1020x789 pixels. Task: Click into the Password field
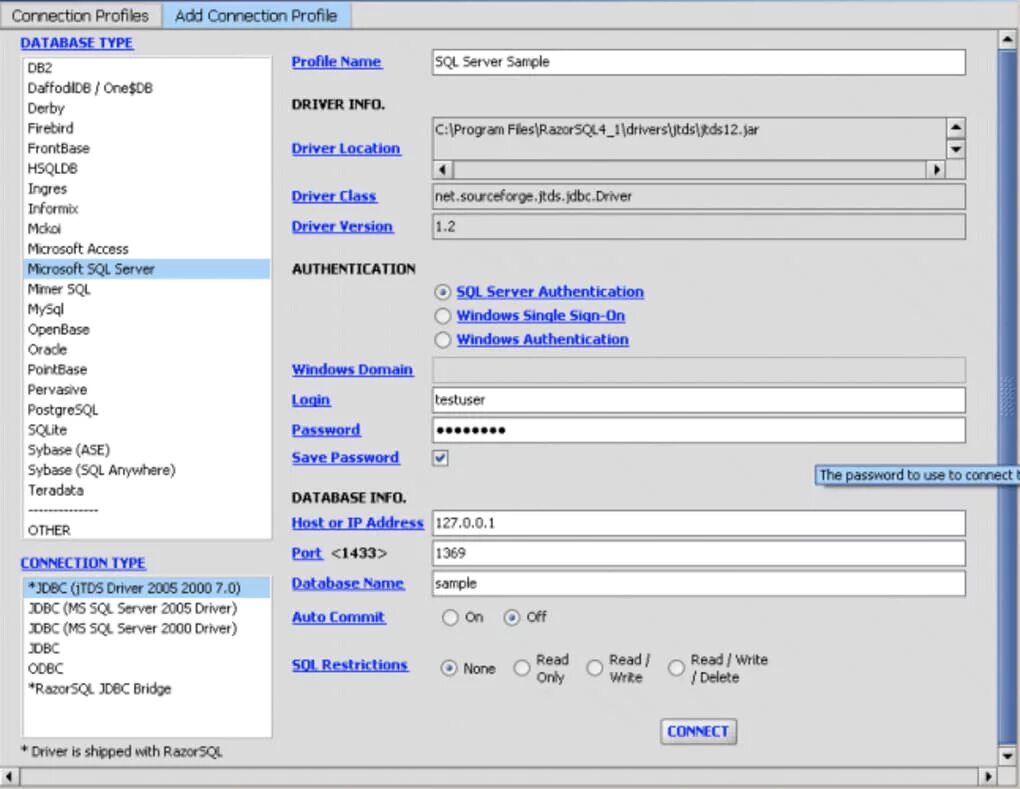point(699,430)
